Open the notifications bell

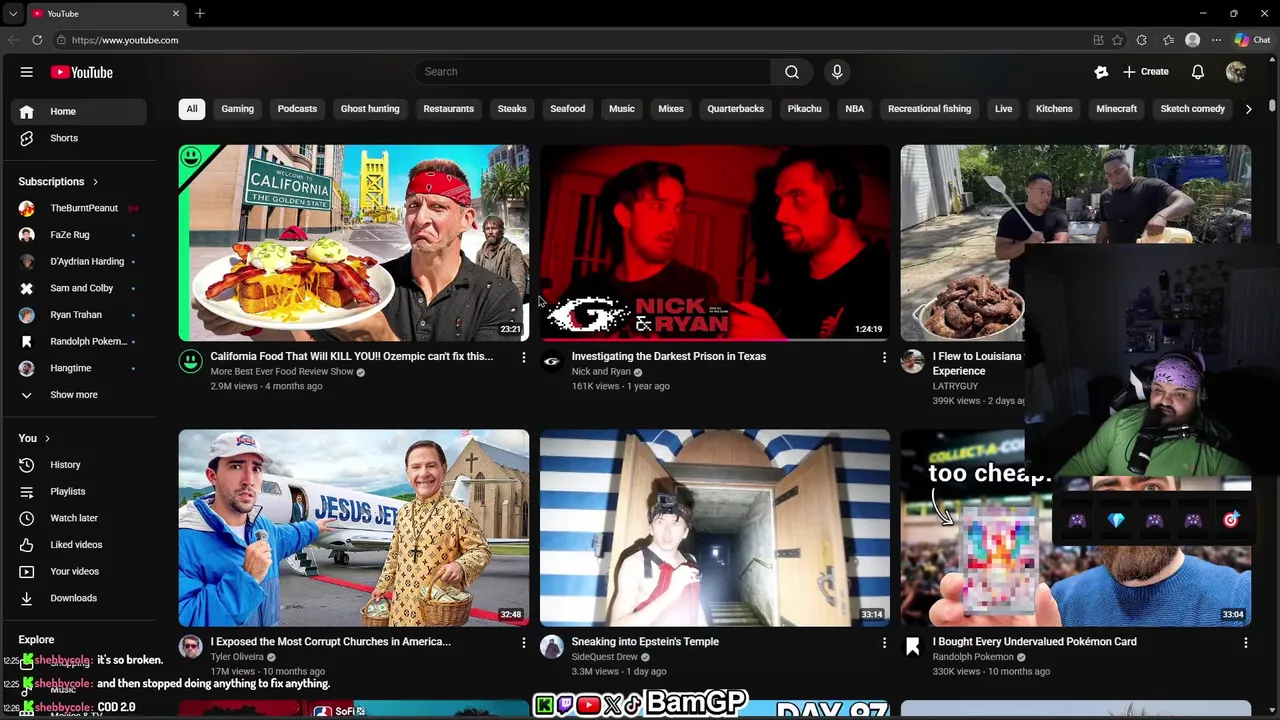tap(1198, 72)
